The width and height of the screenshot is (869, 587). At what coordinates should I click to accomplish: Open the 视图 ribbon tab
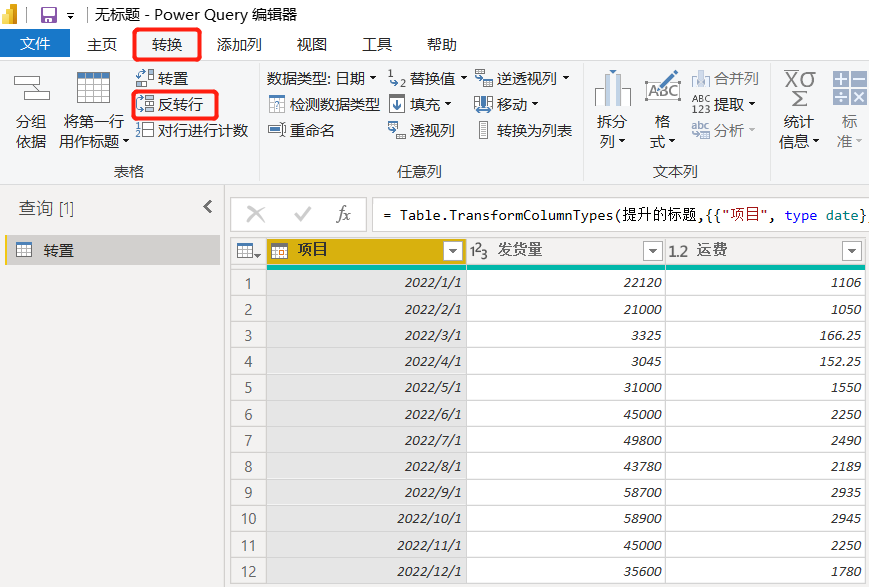tap(310, 43)
